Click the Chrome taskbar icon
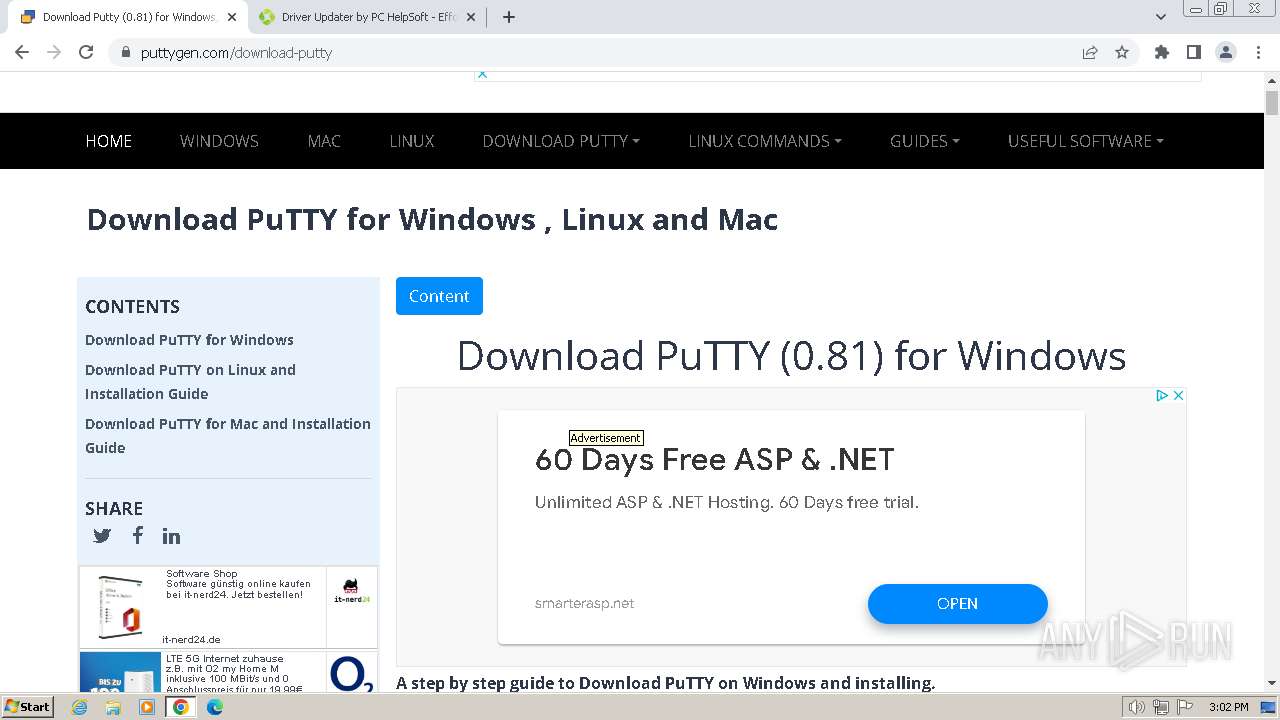 [180, 707]
